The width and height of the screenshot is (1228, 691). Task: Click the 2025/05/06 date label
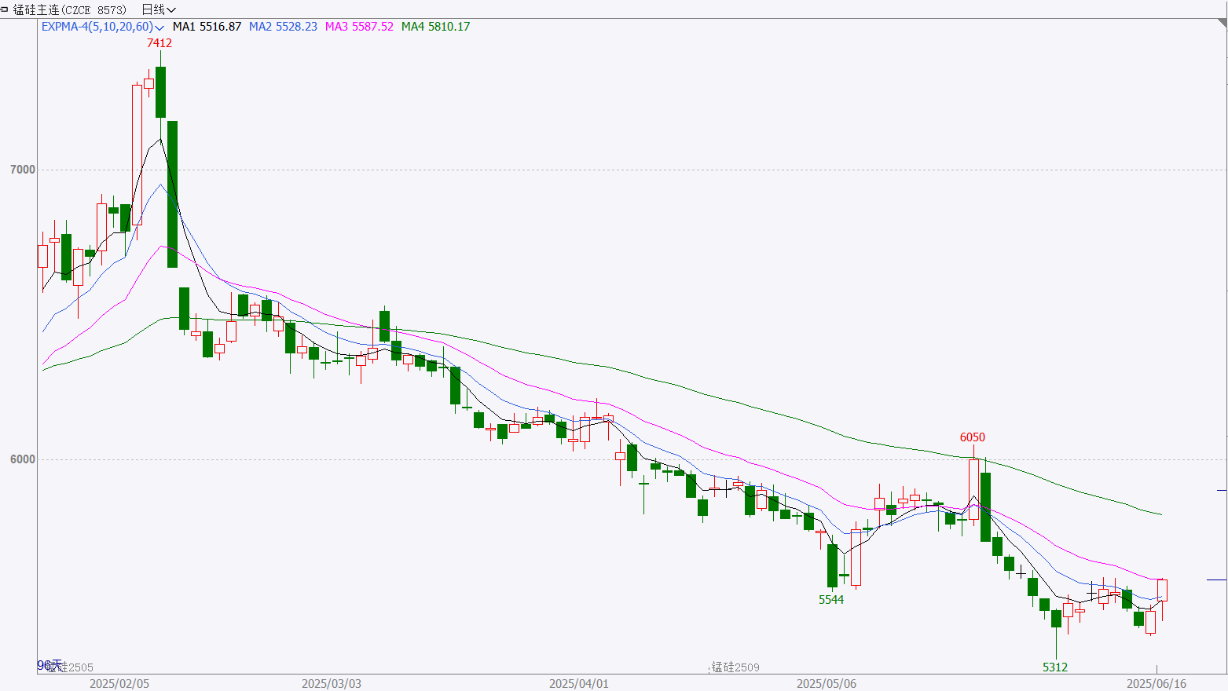[x=826, y=683]
